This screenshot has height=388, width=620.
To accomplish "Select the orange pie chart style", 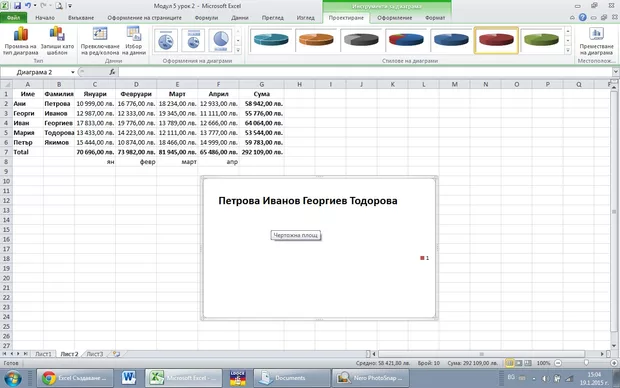I will click(x=316, y=40).
